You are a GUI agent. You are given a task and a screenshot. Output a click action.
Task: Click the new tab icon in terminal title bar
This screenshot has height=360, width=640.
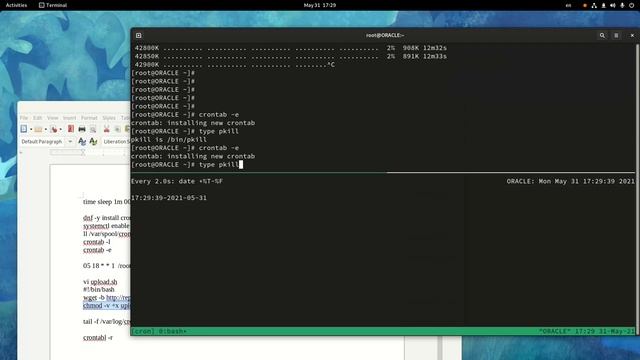coord(139,36)
